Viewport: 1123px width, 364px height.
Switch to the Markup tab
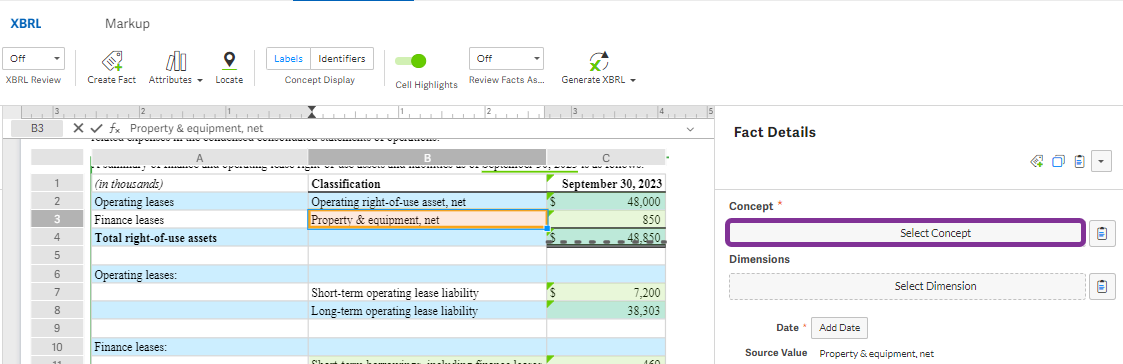click(x=127, y=24)
